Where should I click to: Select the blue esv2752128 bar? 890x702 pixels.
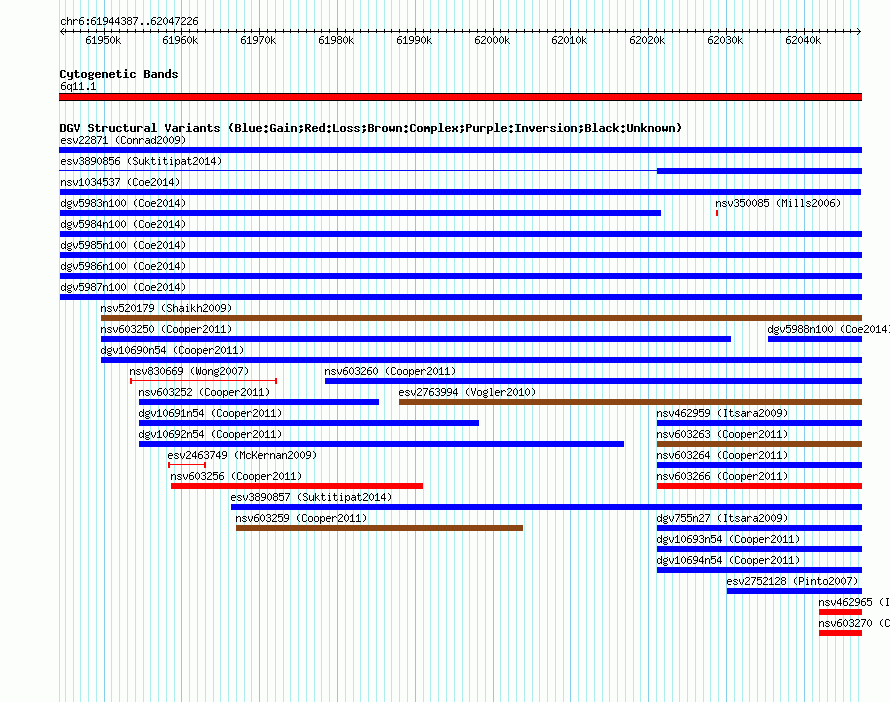[x=795, y=591]
